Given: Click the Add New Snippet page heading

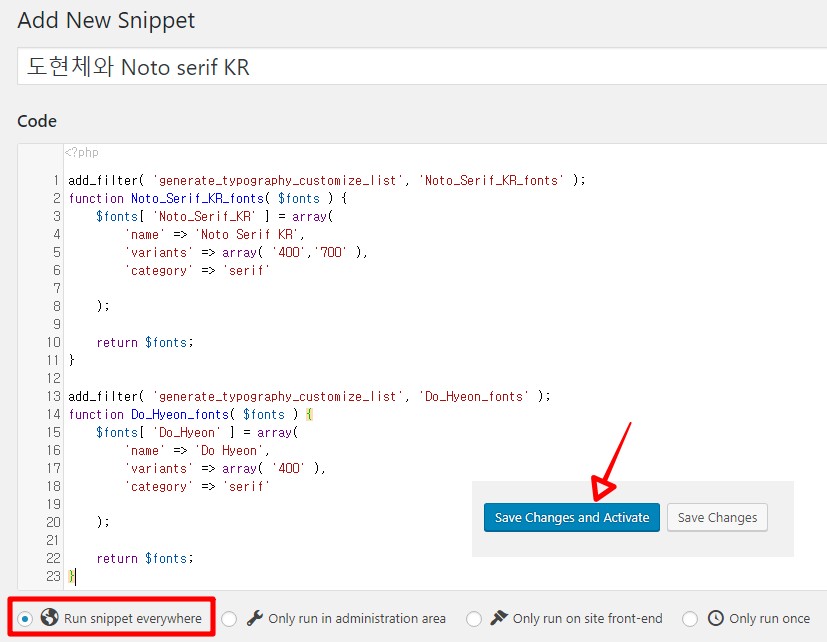Looking at the screenshot, I should [x=106, y=21].
